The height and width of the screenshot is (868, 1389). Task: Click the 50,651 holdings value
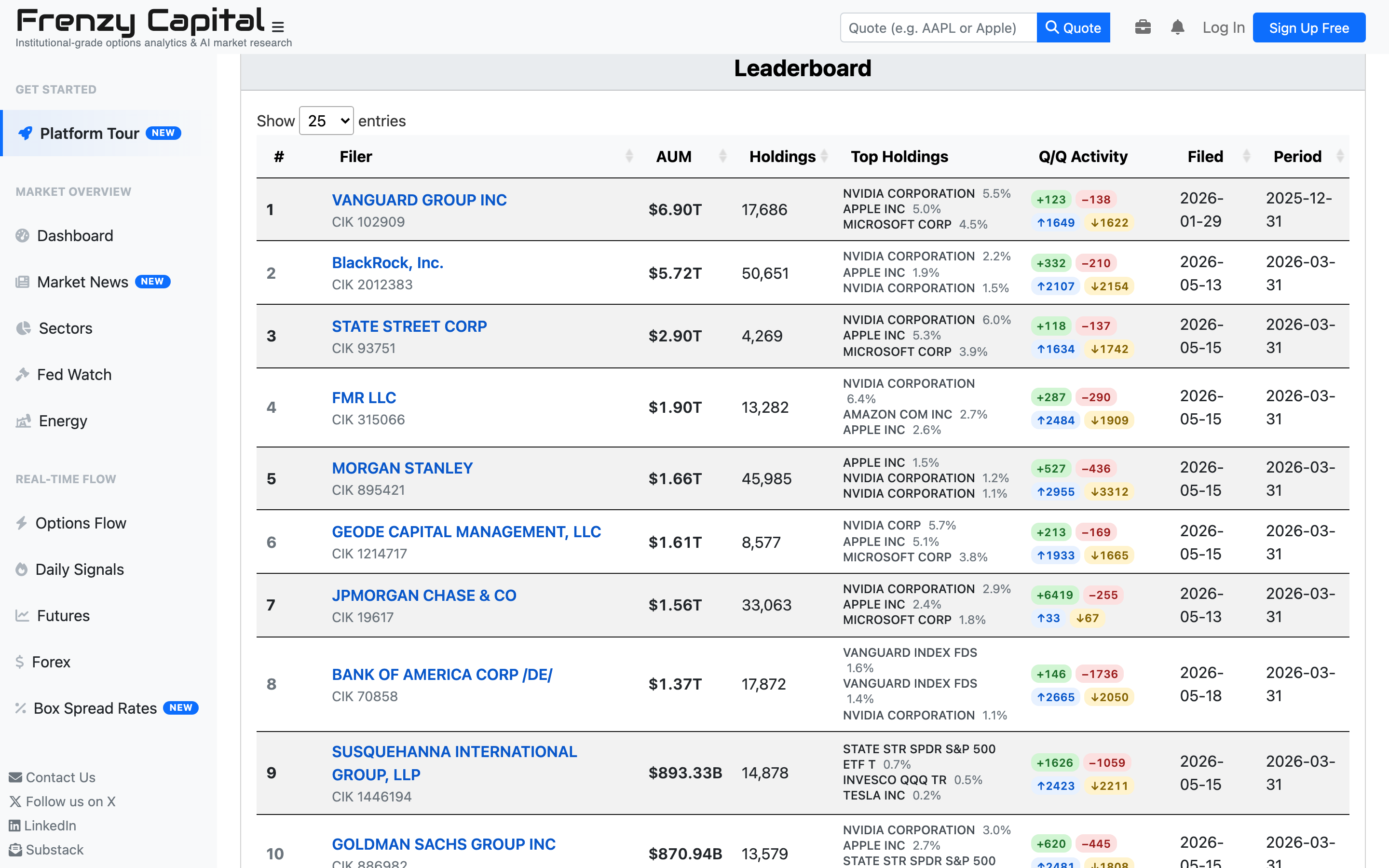765,273
